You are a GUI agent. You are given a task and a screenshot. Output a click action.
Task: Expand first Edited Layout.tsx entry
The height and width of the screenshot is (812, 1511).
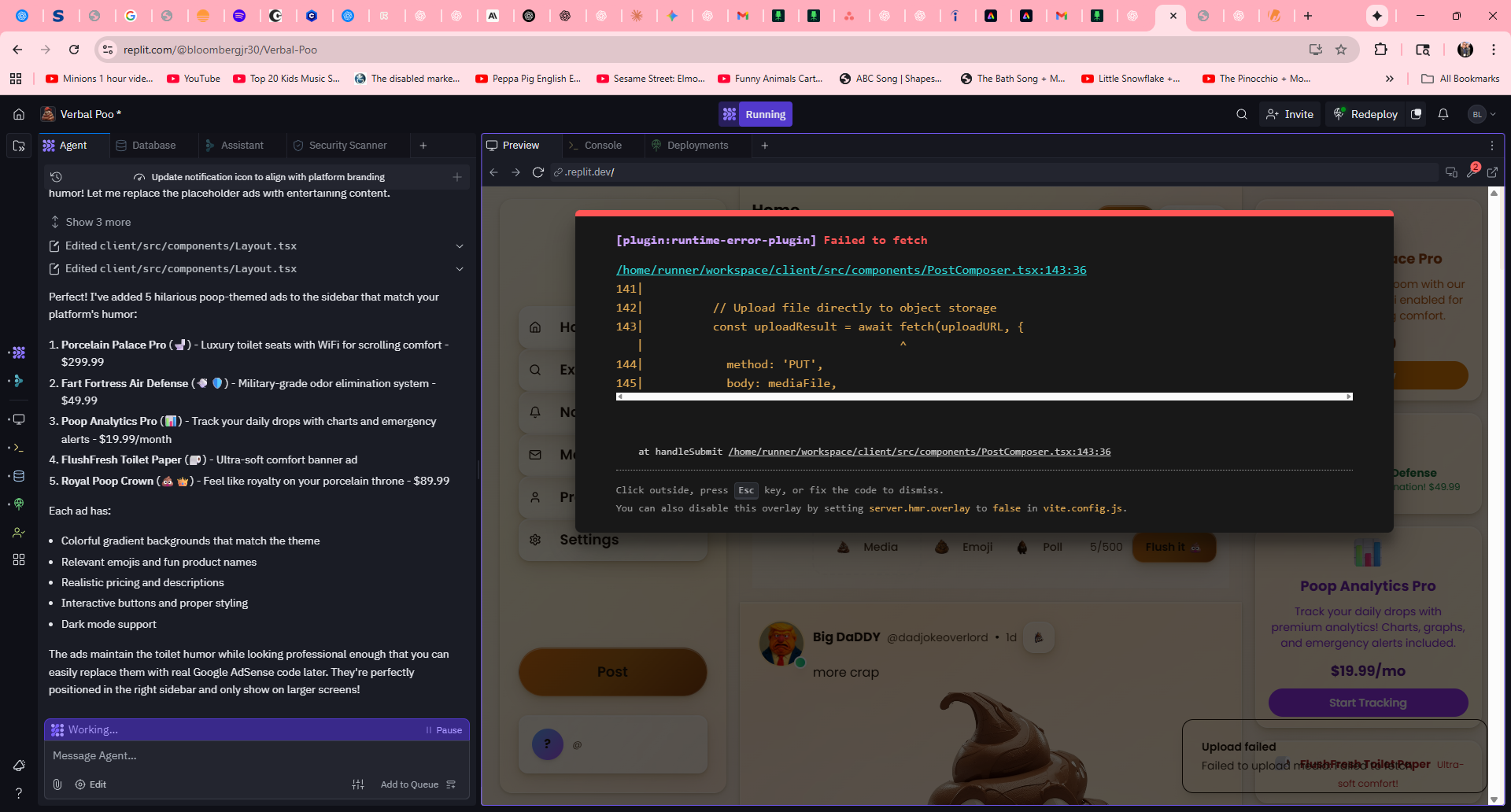(x=460, y=246)
